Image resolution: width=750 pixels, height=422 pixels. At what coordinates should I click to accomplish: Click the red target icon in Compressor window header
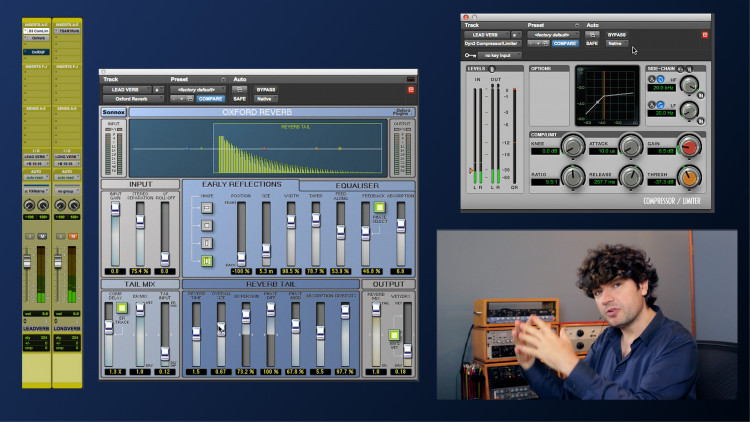point(705,35)
